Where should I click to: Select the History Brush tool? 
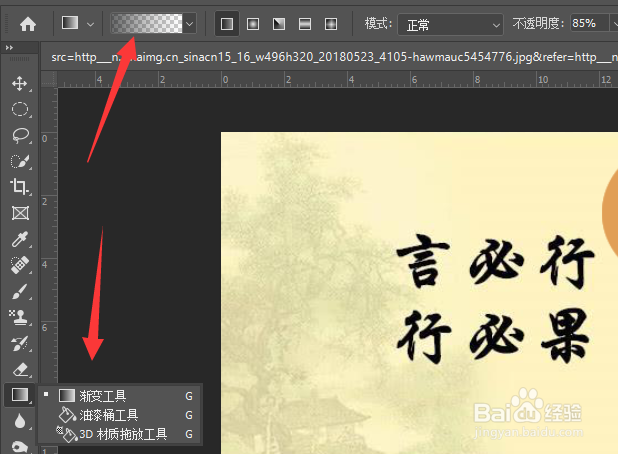[20, 343]
